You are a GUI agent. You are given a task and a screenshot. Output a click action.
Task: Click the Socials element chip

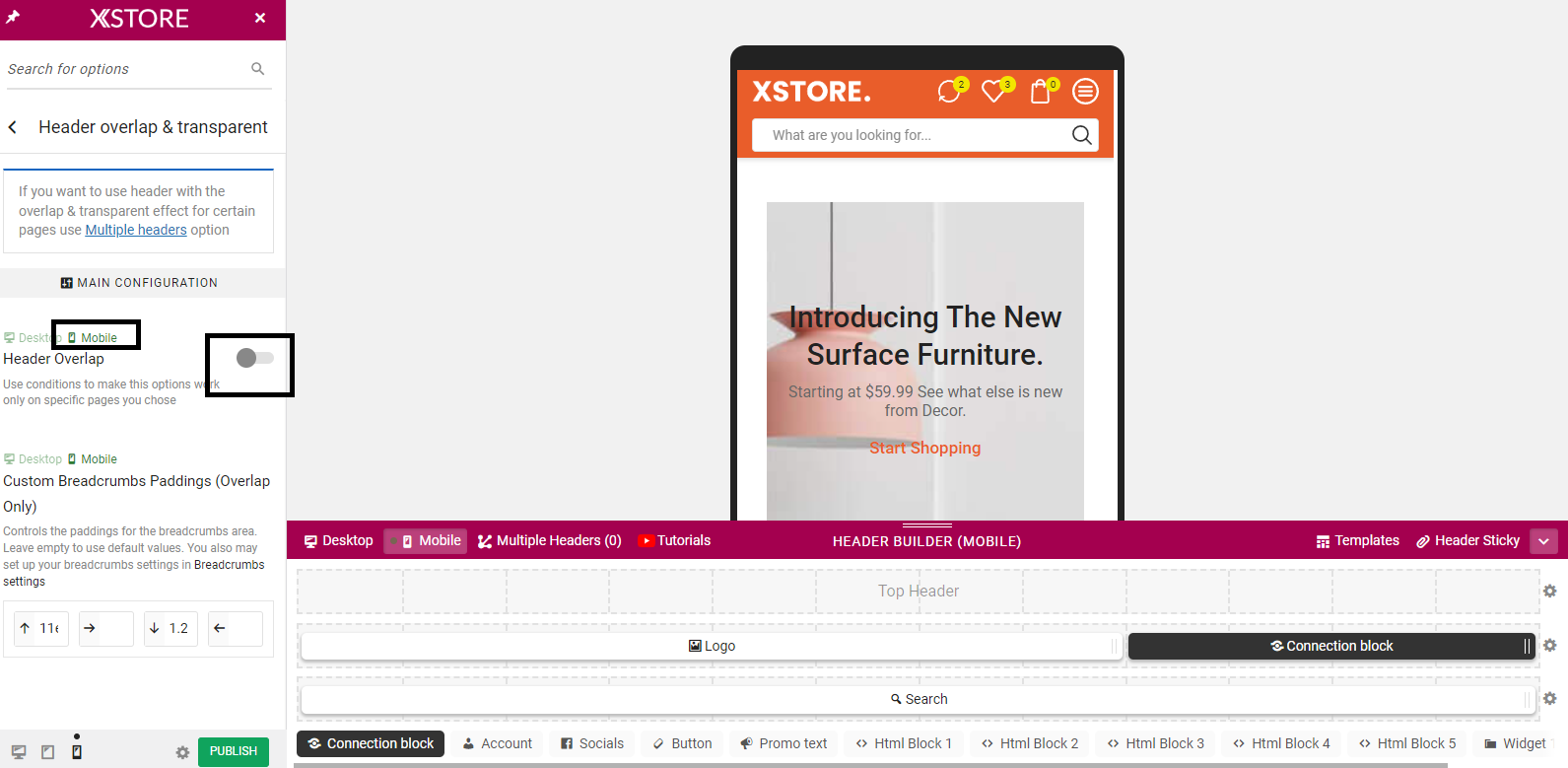pyautogui.click(x=592, y=743)
